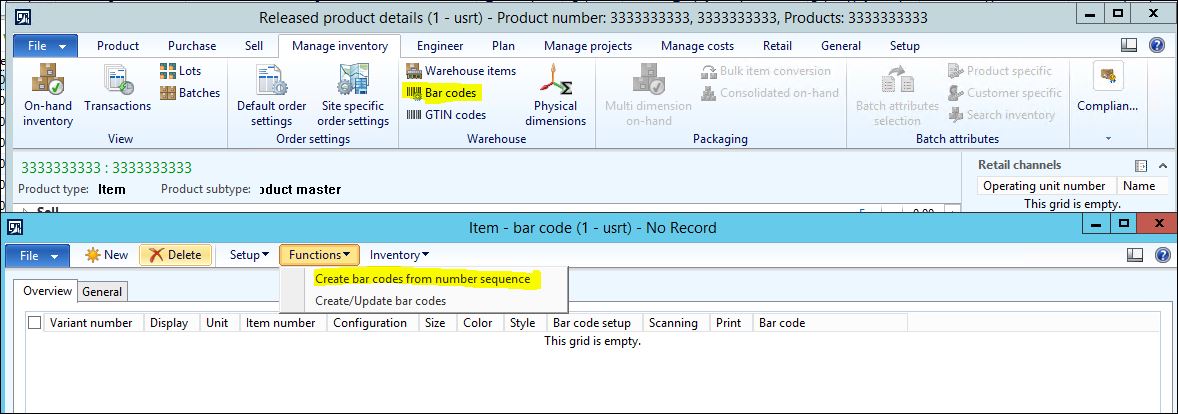Image resolution: width=1178 pixels, height=414 pixels.
Task: Click the Delete button
Action: point(175,255)
